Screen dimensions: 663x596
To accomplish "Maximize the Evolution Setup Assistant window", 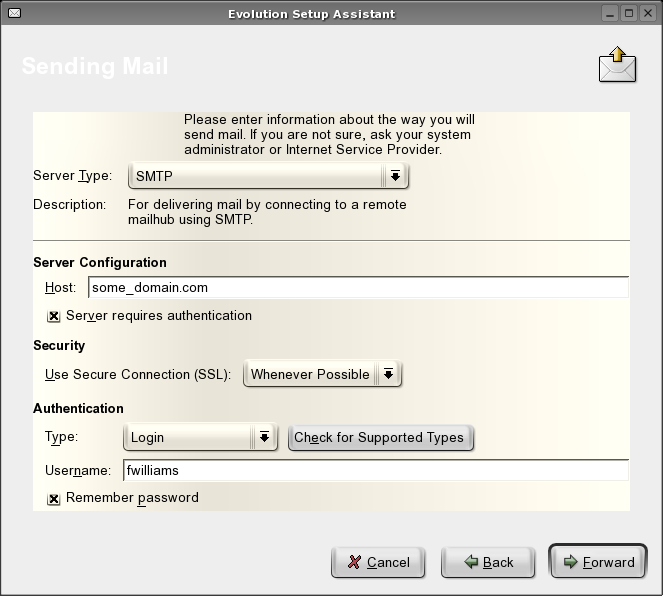I will tap(629, 13).
